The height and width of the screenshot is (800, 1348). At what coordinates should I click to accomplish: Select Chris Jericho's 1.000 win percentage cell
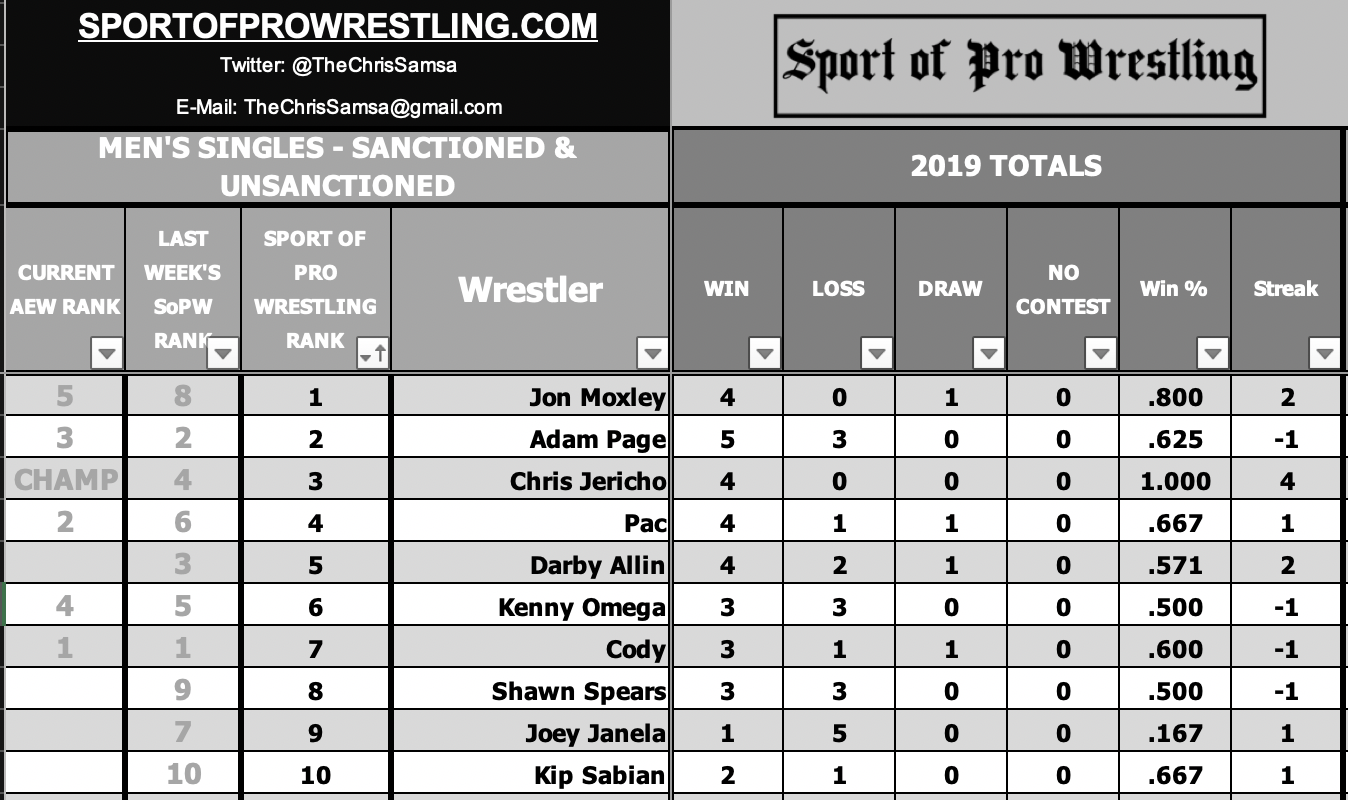point(1175,481)
